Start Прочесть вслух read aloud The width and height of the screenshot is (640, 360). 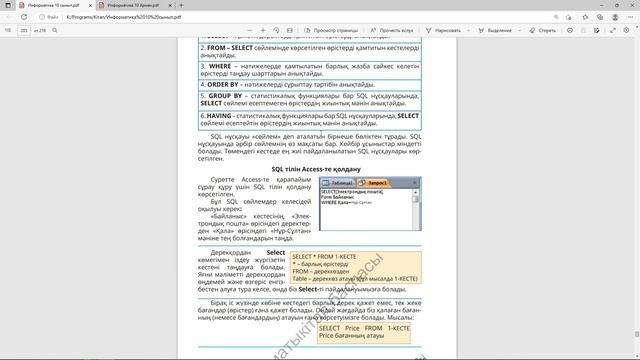tap(391, 30)
